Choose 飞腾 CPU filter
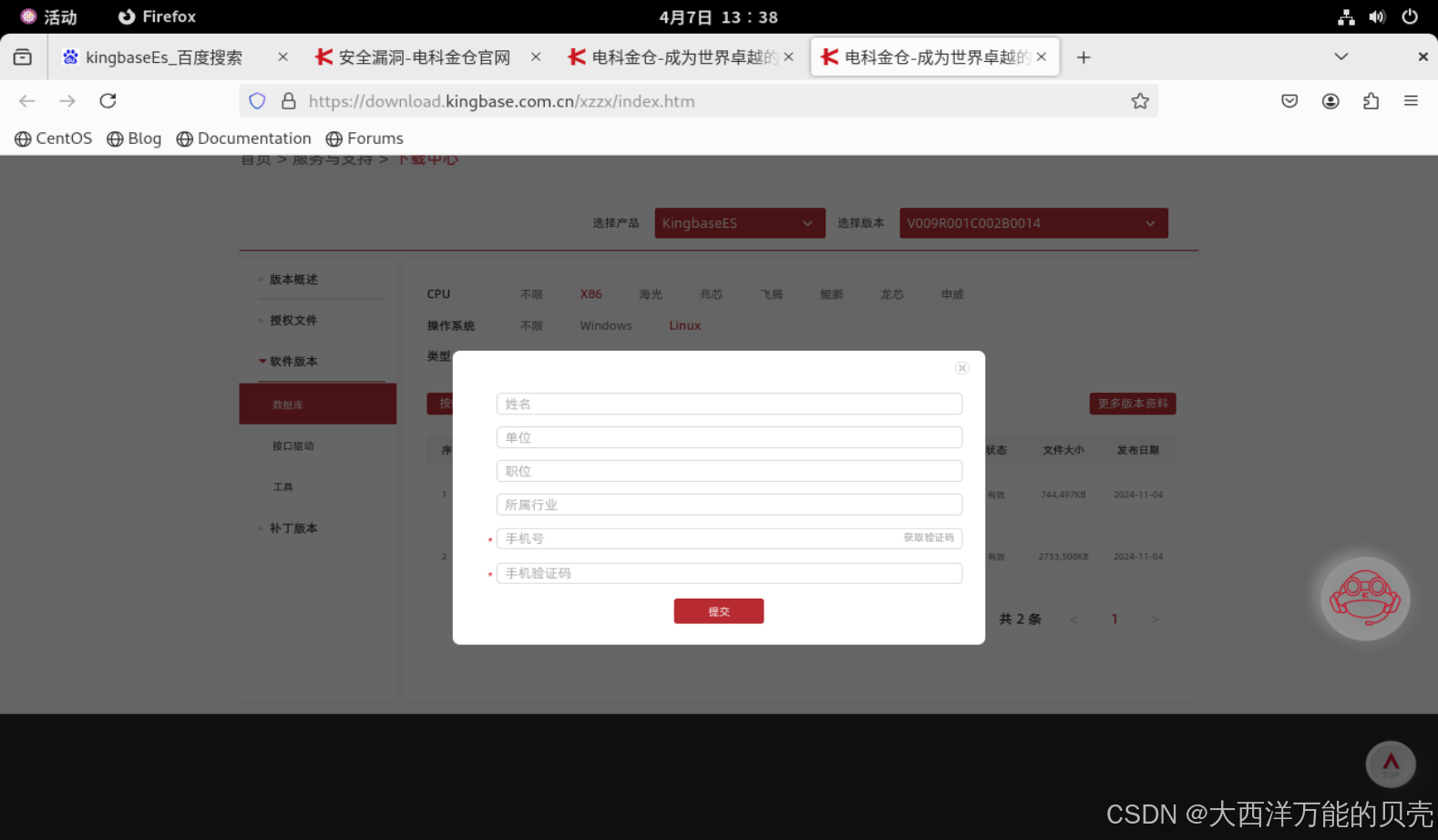The height and width of the screenshot is (840, 1438). 772,294
